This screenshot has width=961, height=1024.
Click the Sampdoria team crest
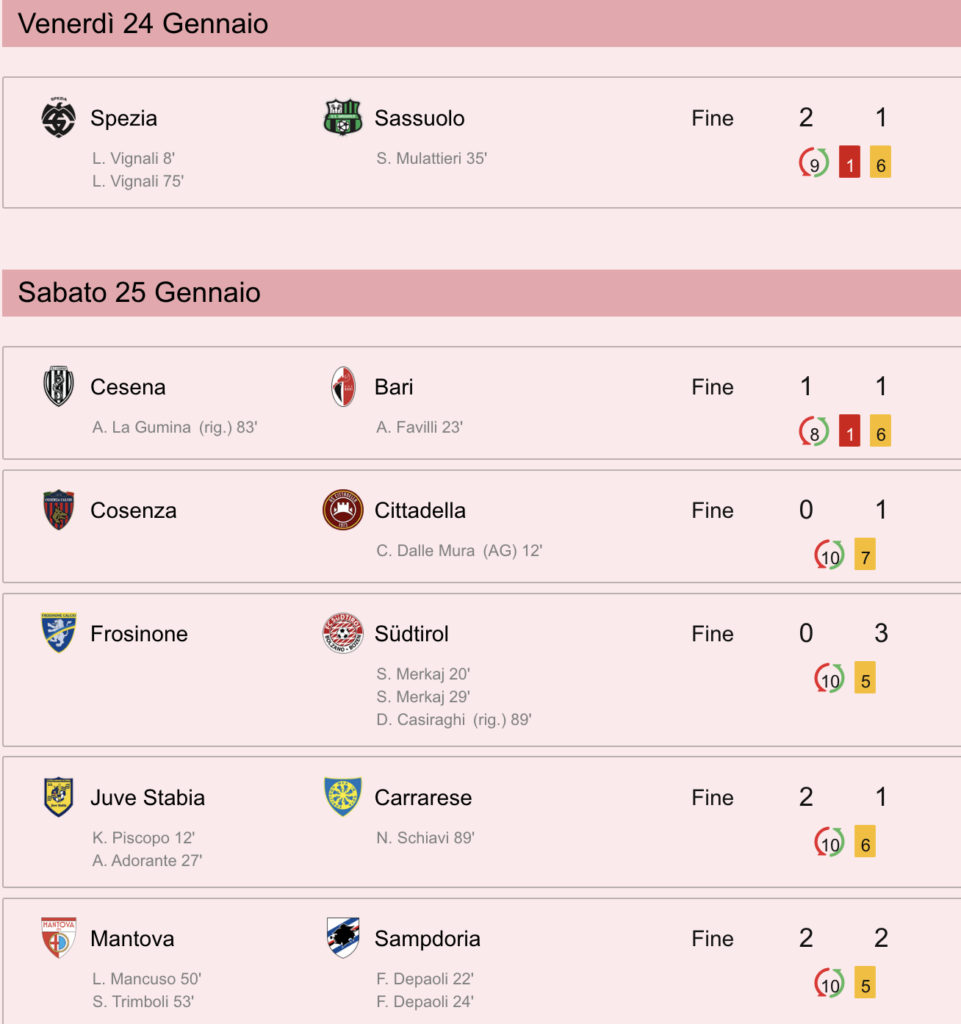coord(343,938)
